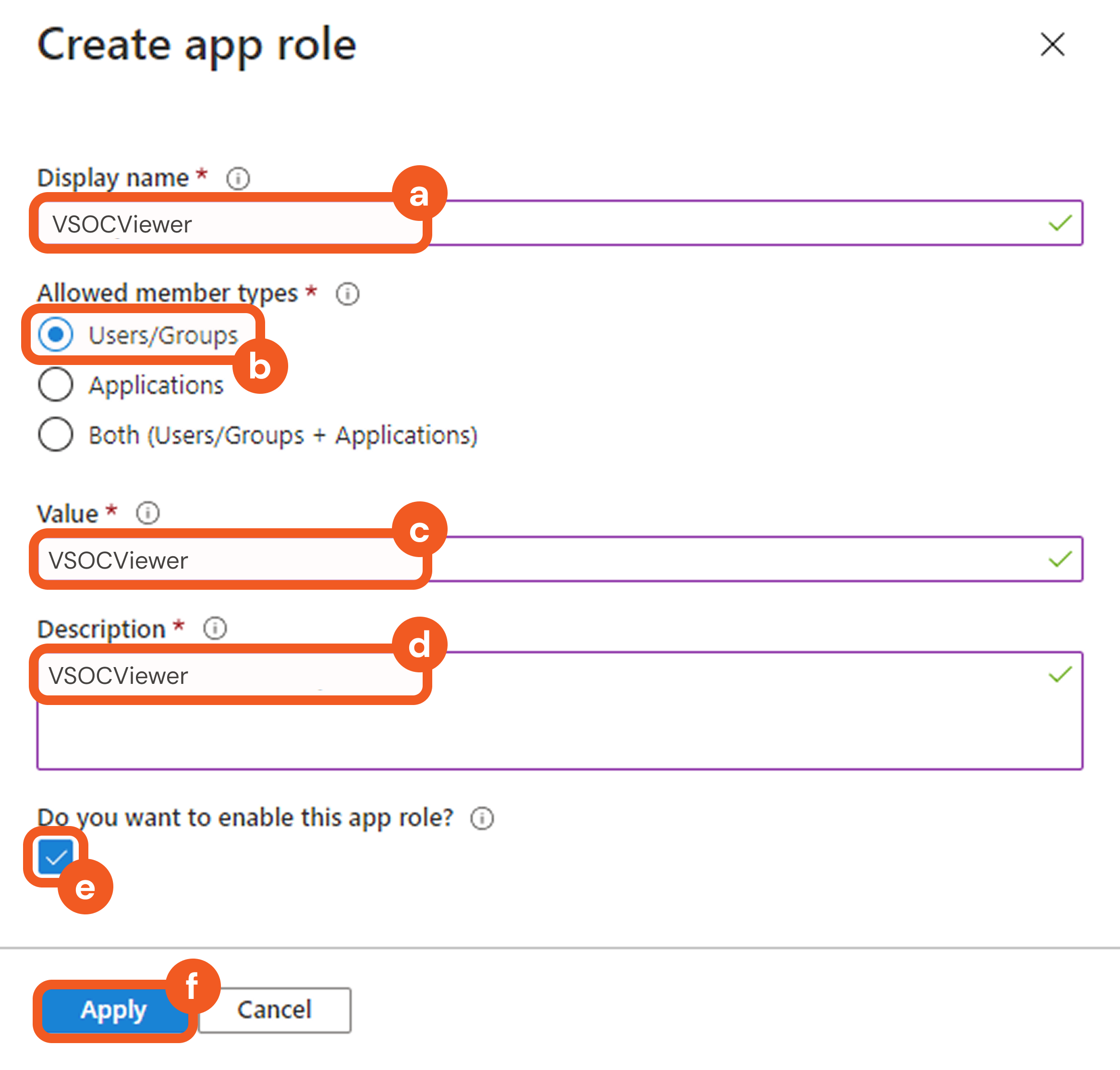Close the Create app role panel
This screenshot has width=1120, height=1070.
1052,45
